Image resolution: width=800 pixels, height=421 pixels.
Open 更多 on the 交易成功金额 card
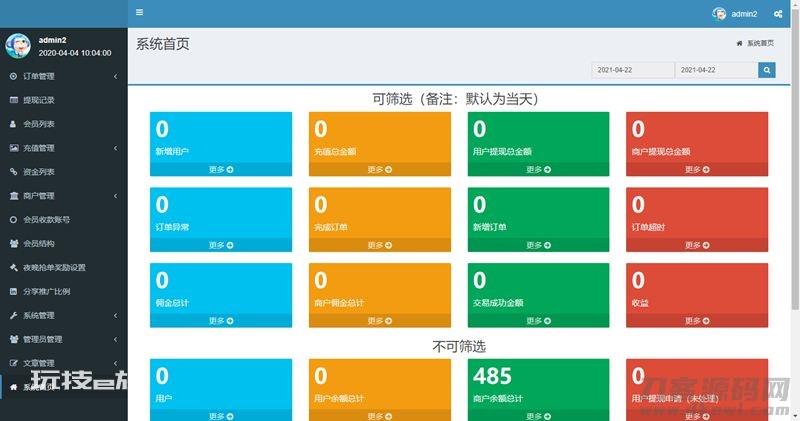[x=538, y=320]
